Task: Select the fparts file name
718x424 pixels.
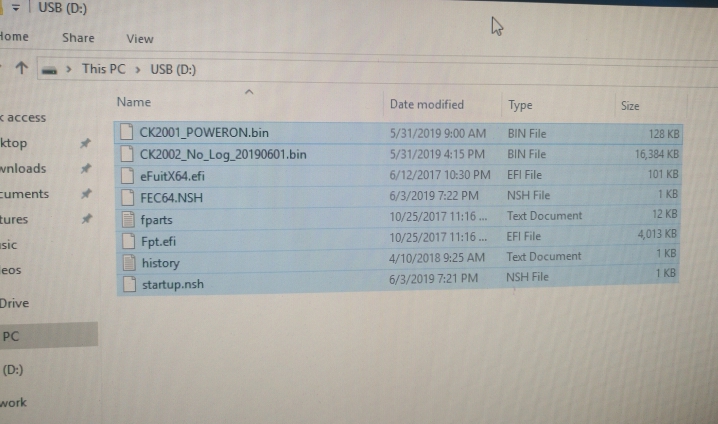Action: 157,220
